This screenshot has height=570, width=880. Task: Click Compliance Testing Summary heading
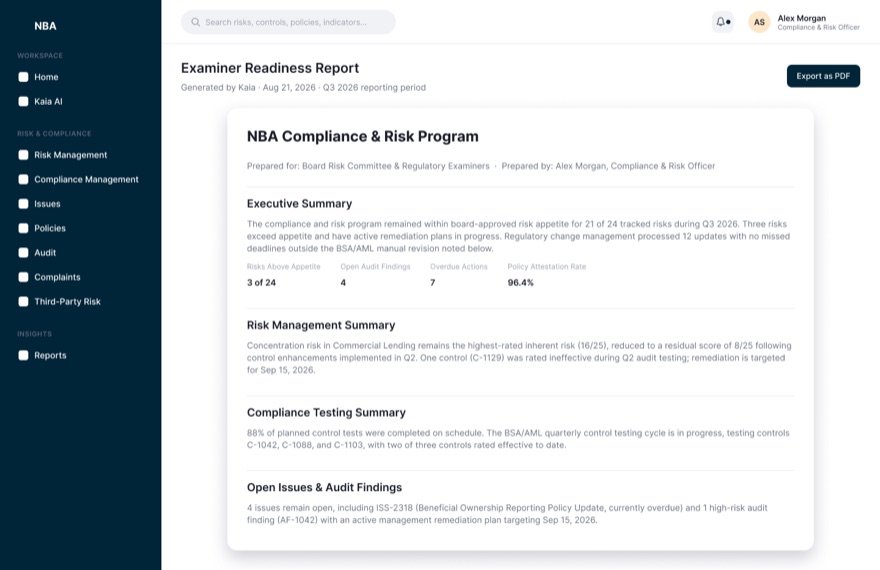coord(326,412)
